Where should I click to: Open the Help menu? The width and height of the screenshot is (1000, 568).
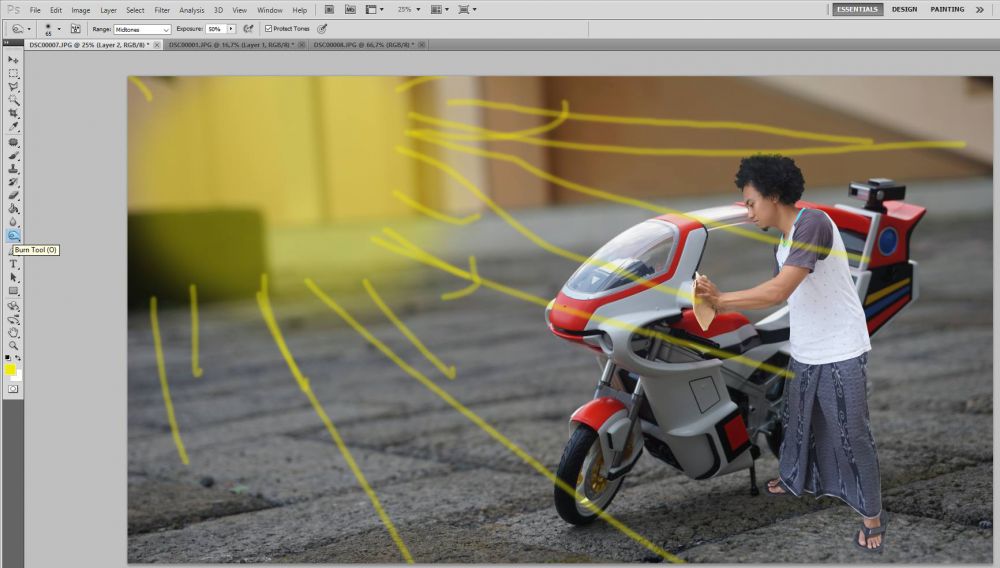point(299,10)
